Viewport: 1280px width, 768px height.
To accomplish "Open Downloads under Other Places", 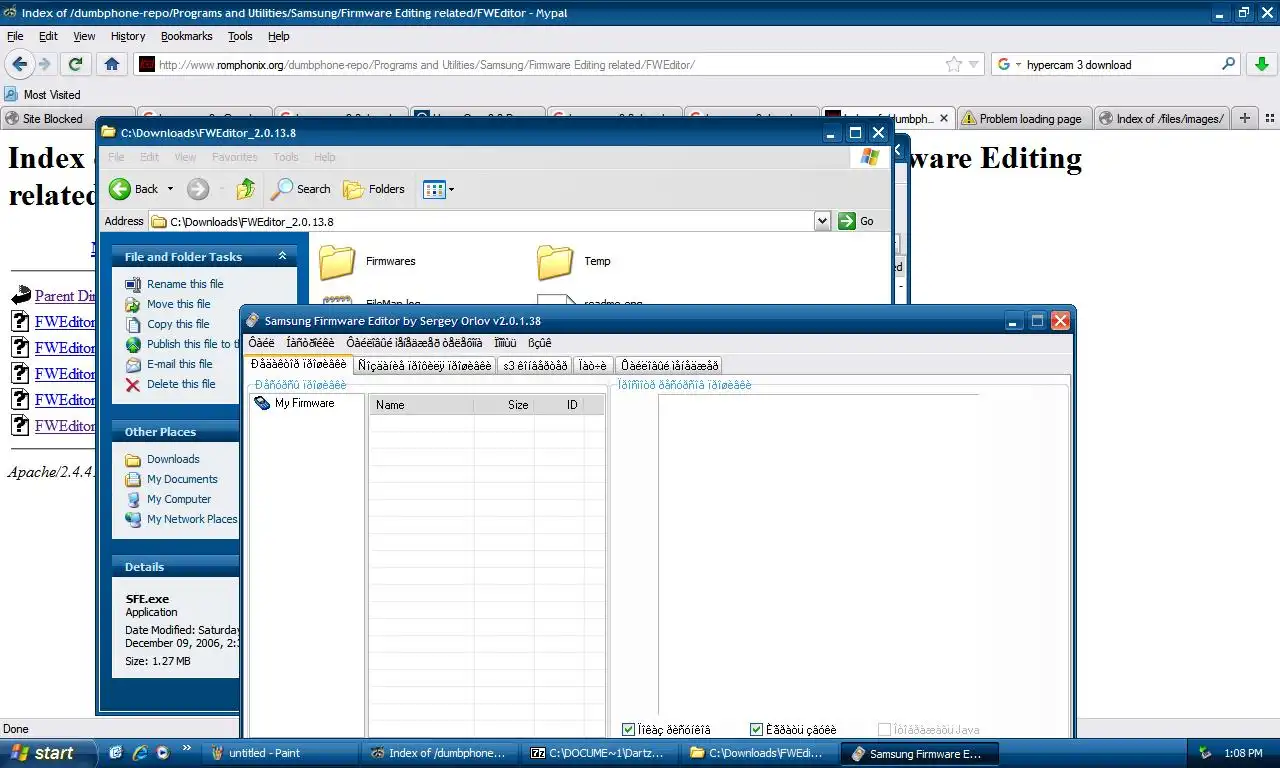I will [173, 459].
